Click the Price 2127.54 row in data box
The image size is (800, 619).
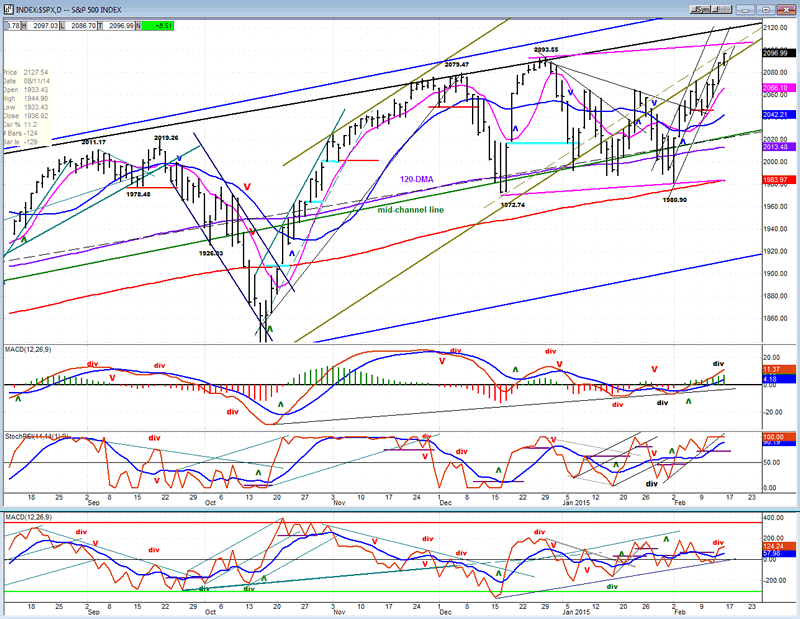26,72
